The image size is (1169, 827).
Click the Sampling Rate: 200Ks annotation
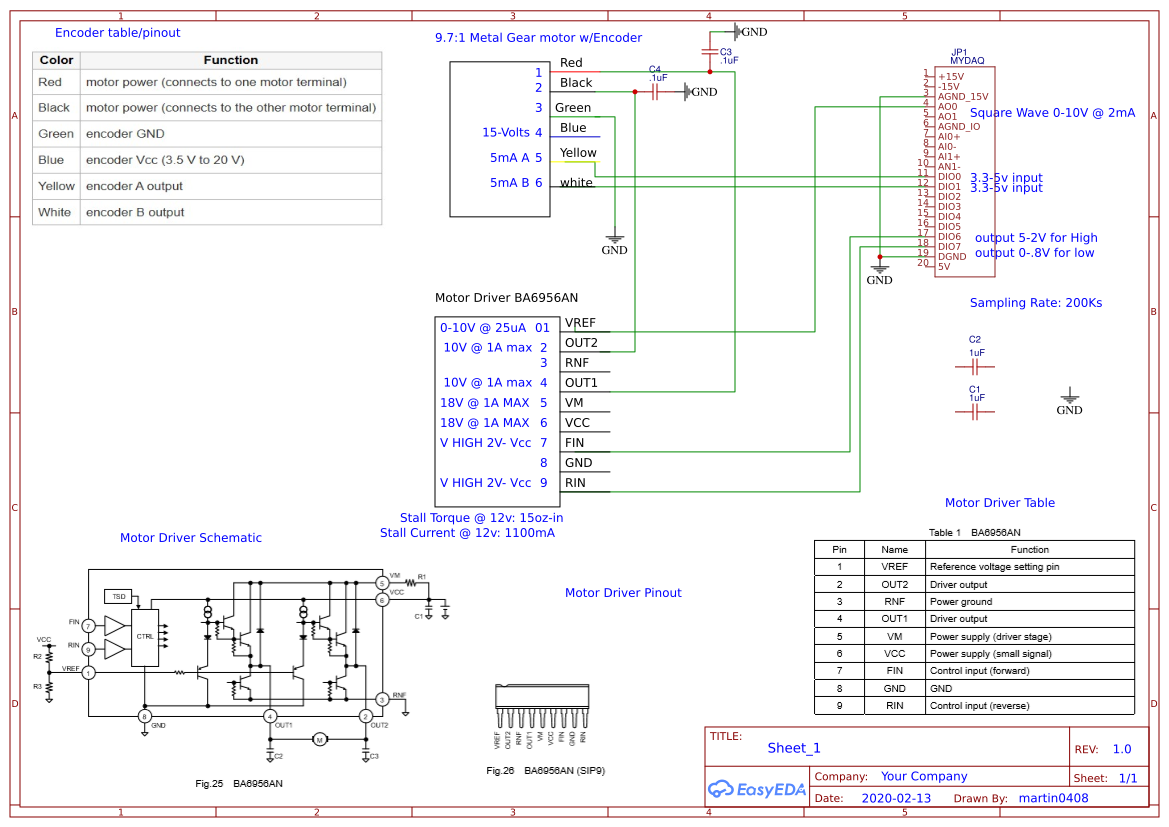[x=1036, y=303]
